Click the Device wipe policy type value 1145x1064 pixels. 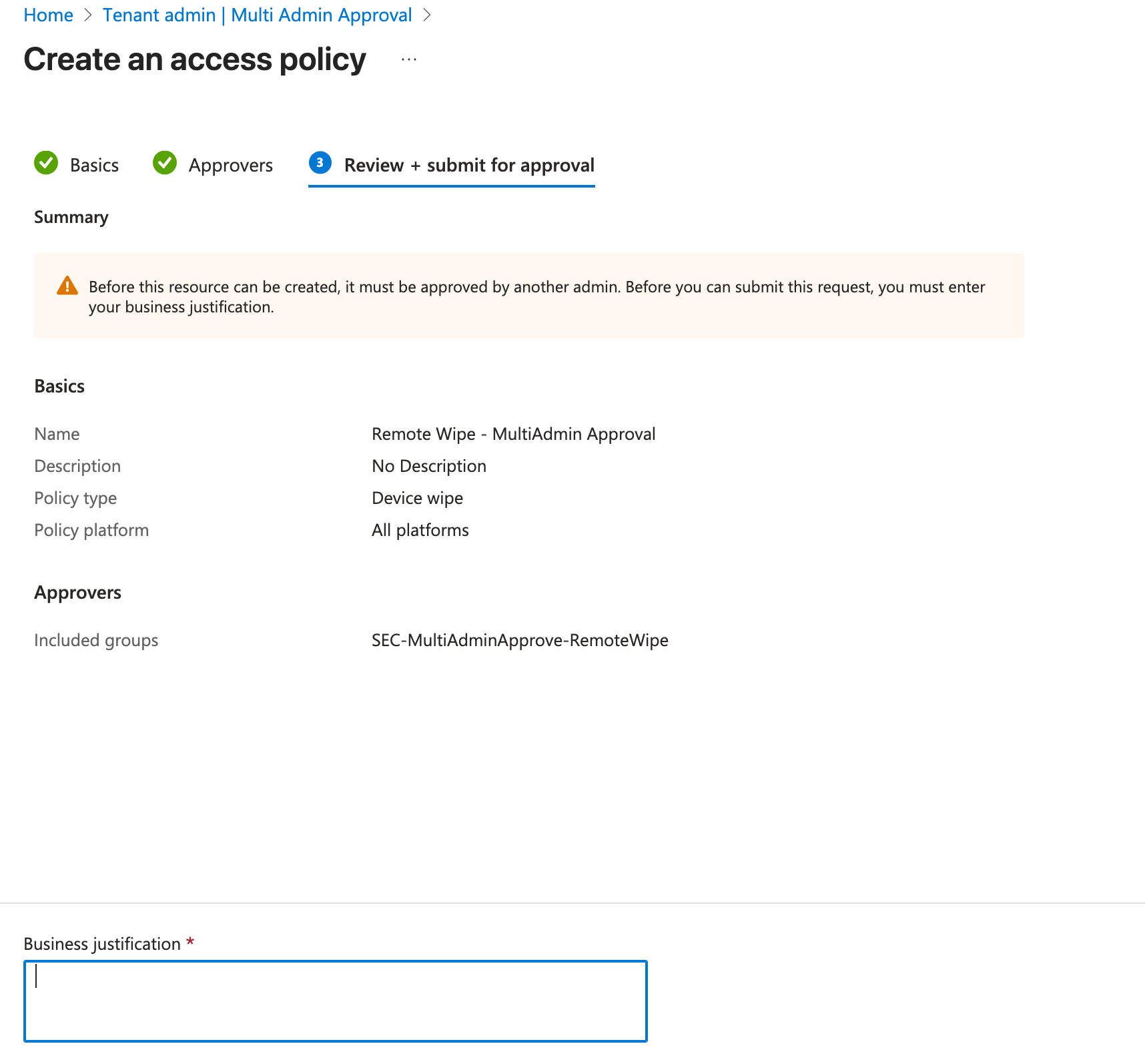(417, 499)
